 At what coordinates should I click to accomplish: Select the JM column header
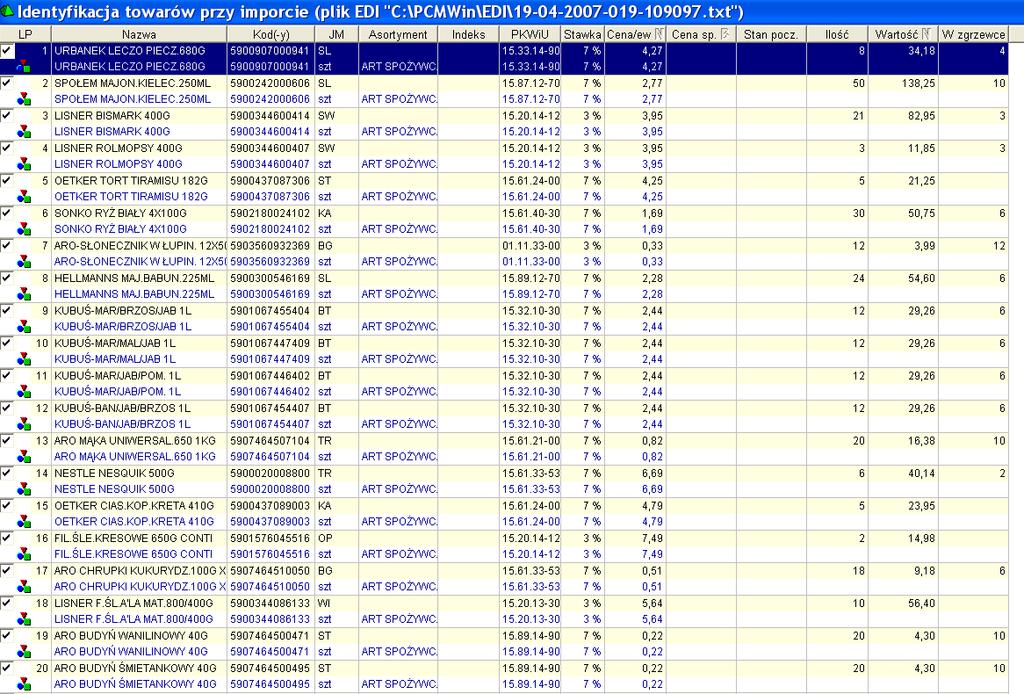[x=336, y=35]
